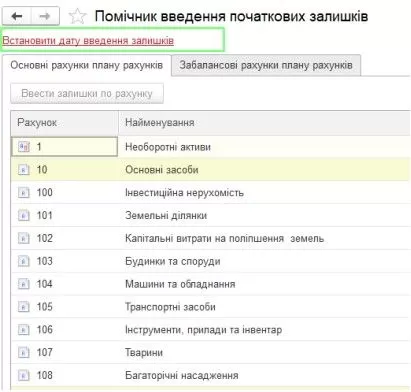Select account number 104 cell
411x392 pixels.
tap(65, 284)
